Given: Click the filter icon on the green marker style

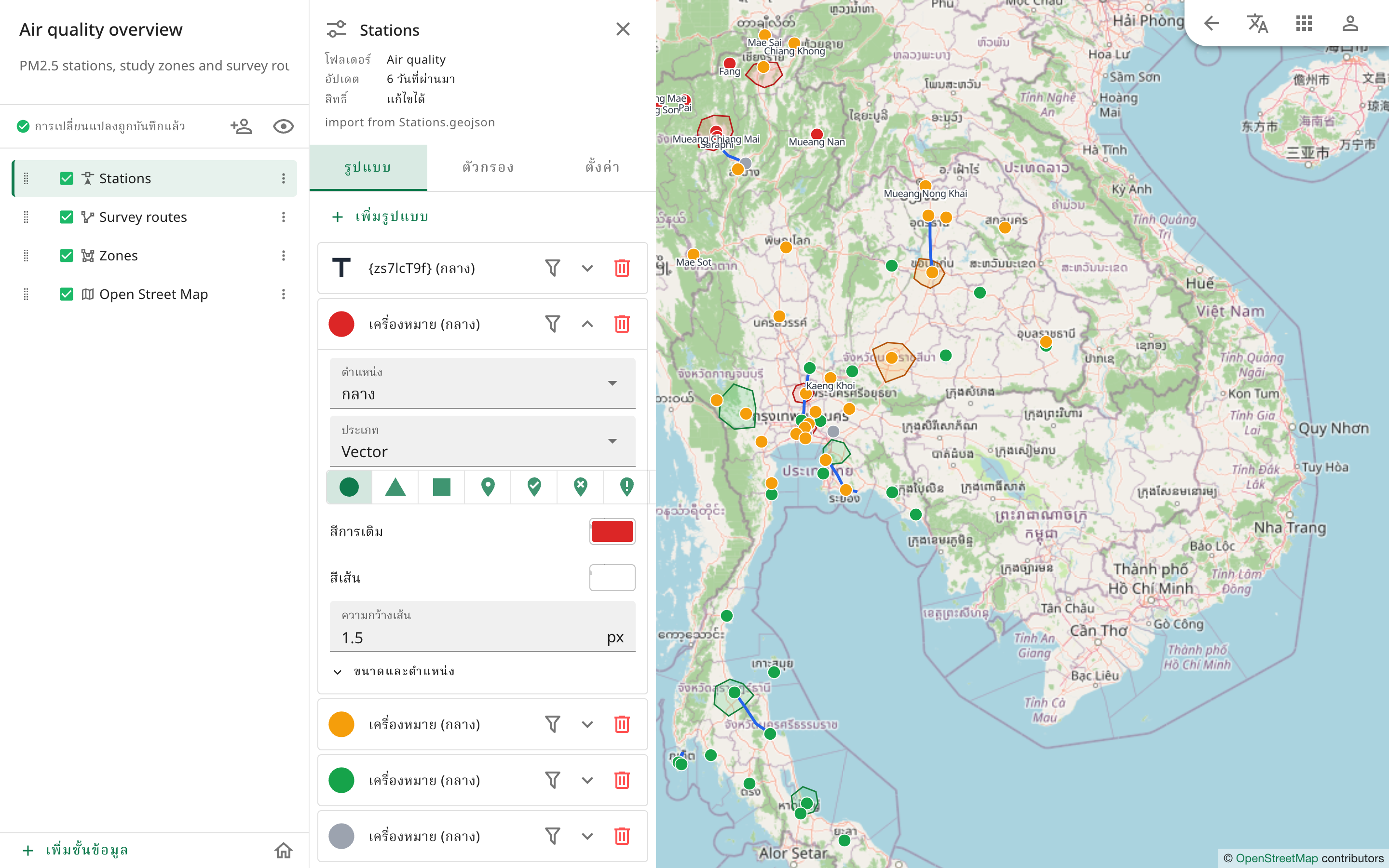Looking at the screenshot, I should click(x=552, y=780).
